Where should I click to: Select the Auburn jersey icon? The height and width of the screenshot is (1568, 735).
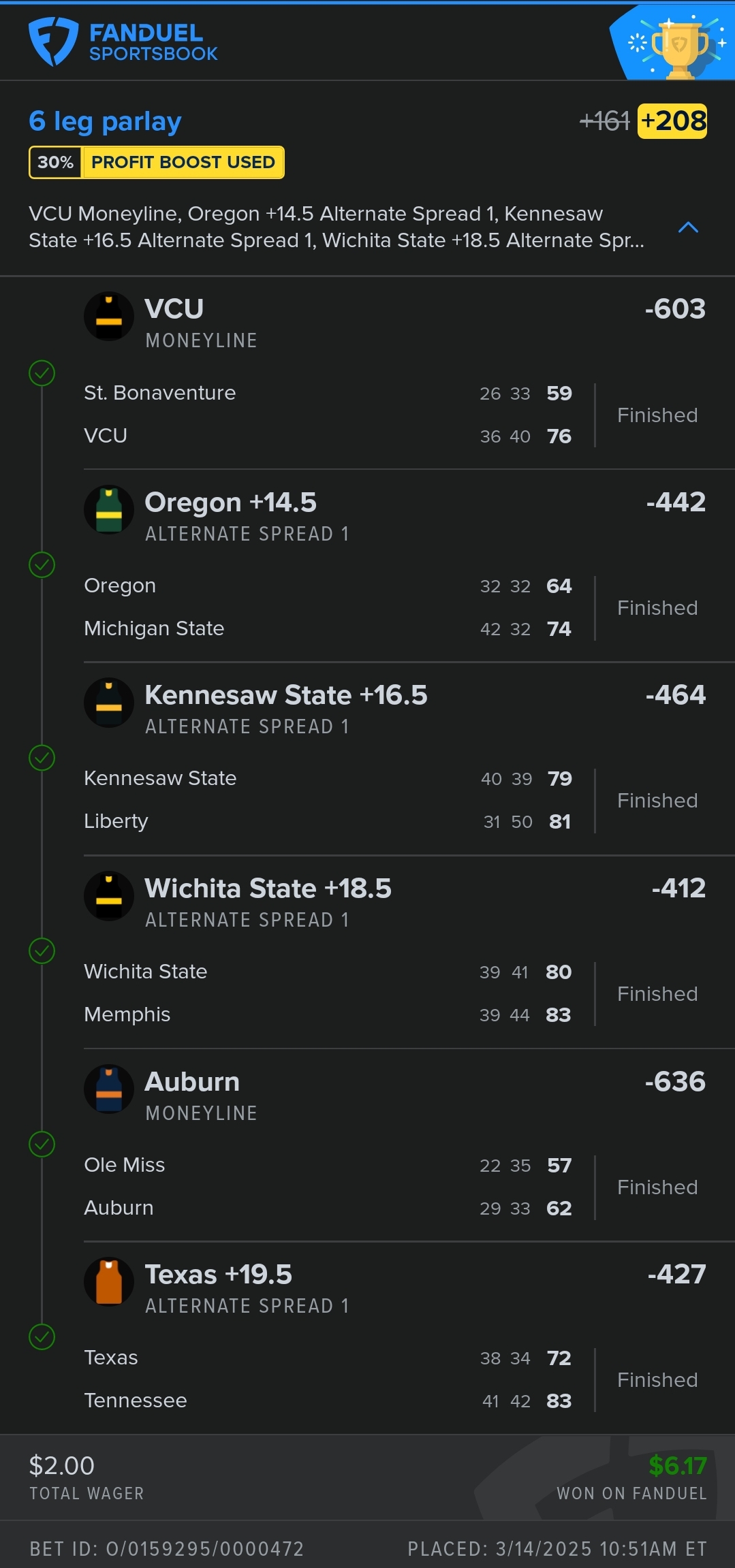pos(109,1089)
